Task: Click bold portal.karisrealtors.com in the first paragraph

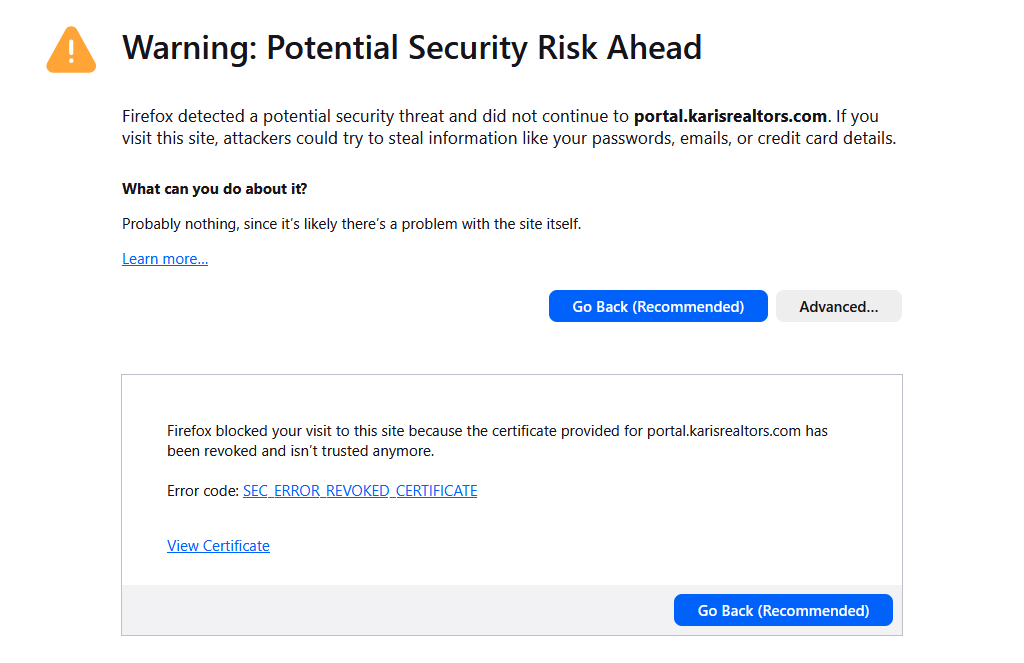Action: (730, 116)
